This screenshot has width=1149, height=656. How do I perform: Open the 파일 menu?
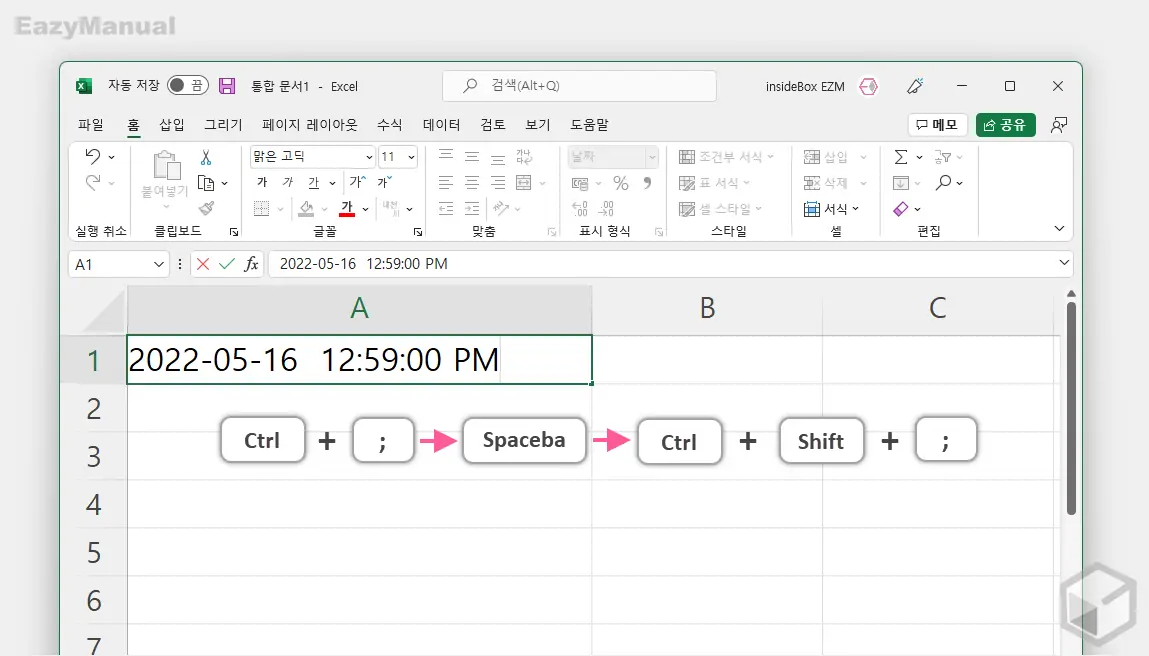(x=89, y=124)
